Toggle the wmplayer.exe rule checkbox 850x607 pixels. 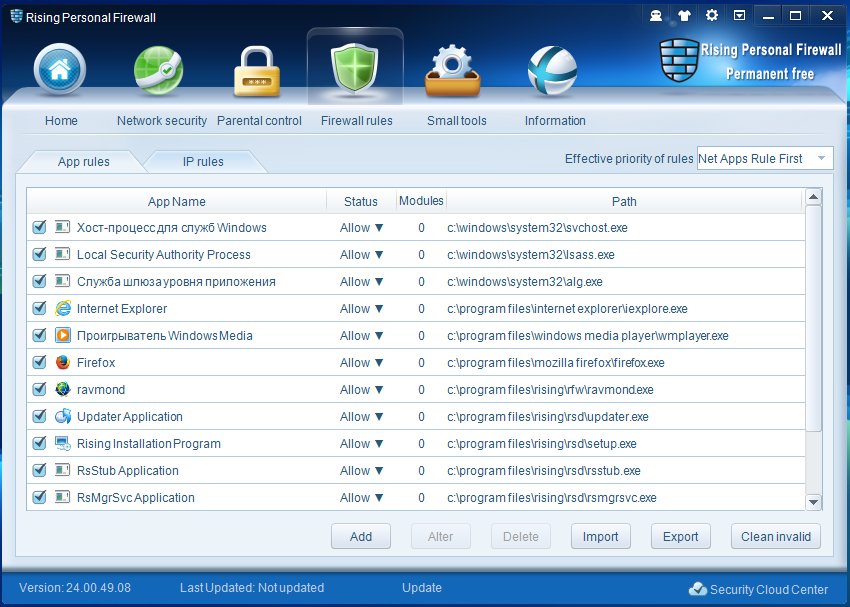pyautogui.click(x=39, y=335)
